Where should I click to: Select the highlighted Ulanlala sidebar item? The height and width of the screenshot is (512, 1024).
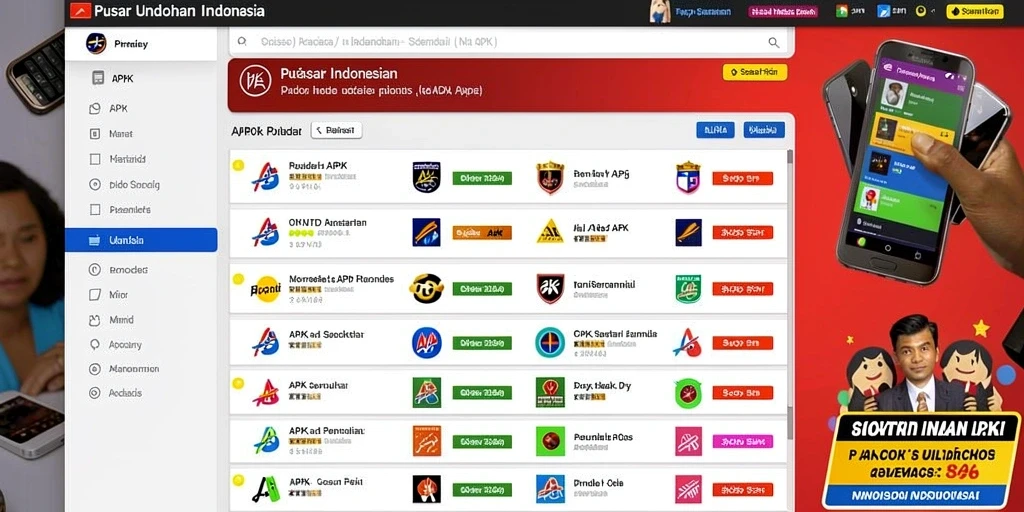click(141, 240)
